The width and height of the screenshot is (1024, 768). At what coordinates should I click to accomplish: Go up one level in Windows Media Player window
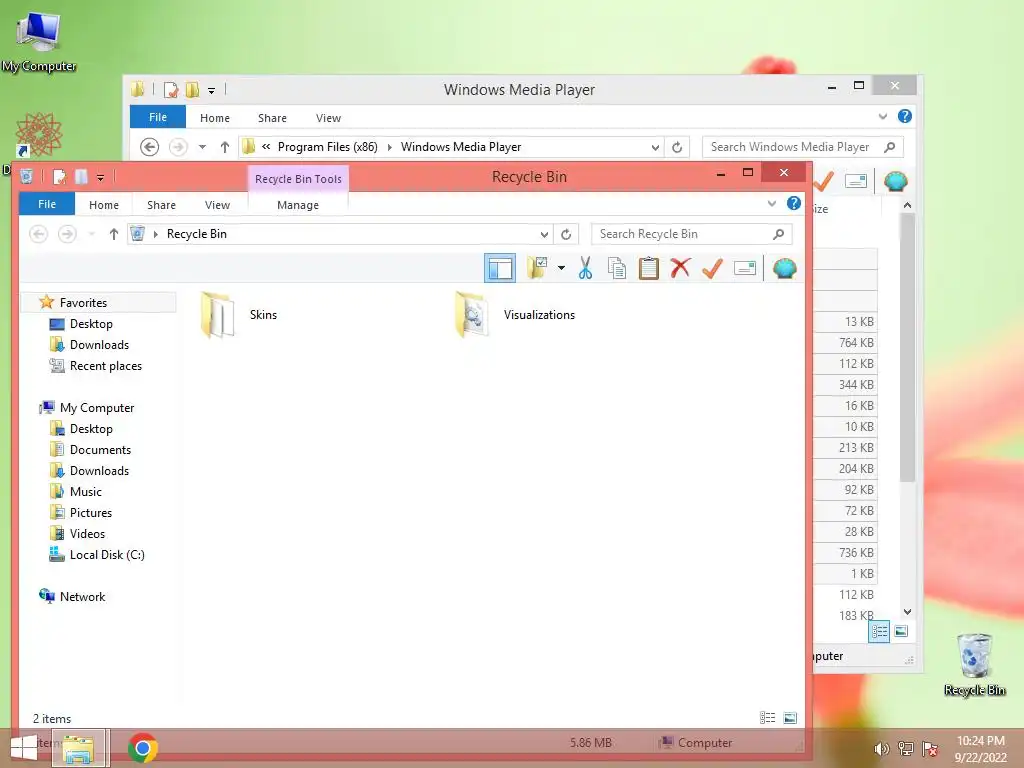coord(225,147)
